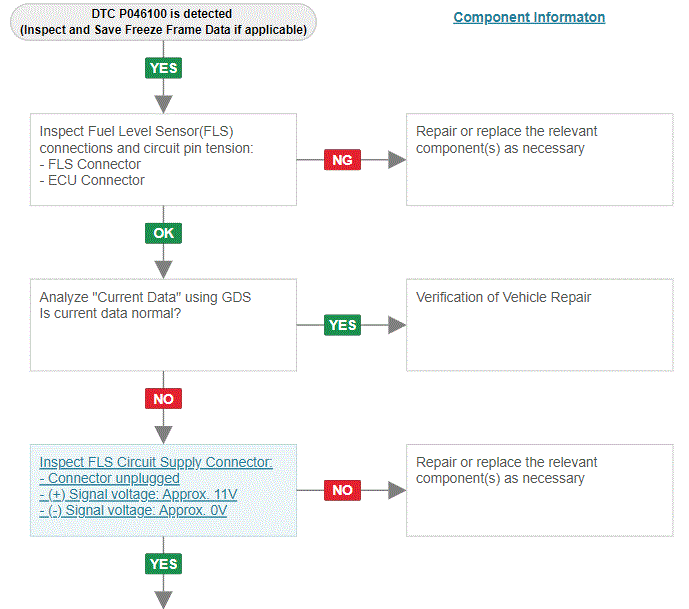Select the Verification of Vehicle Repair box
This screenshot has width=689, height=609.
pos(540,325)
